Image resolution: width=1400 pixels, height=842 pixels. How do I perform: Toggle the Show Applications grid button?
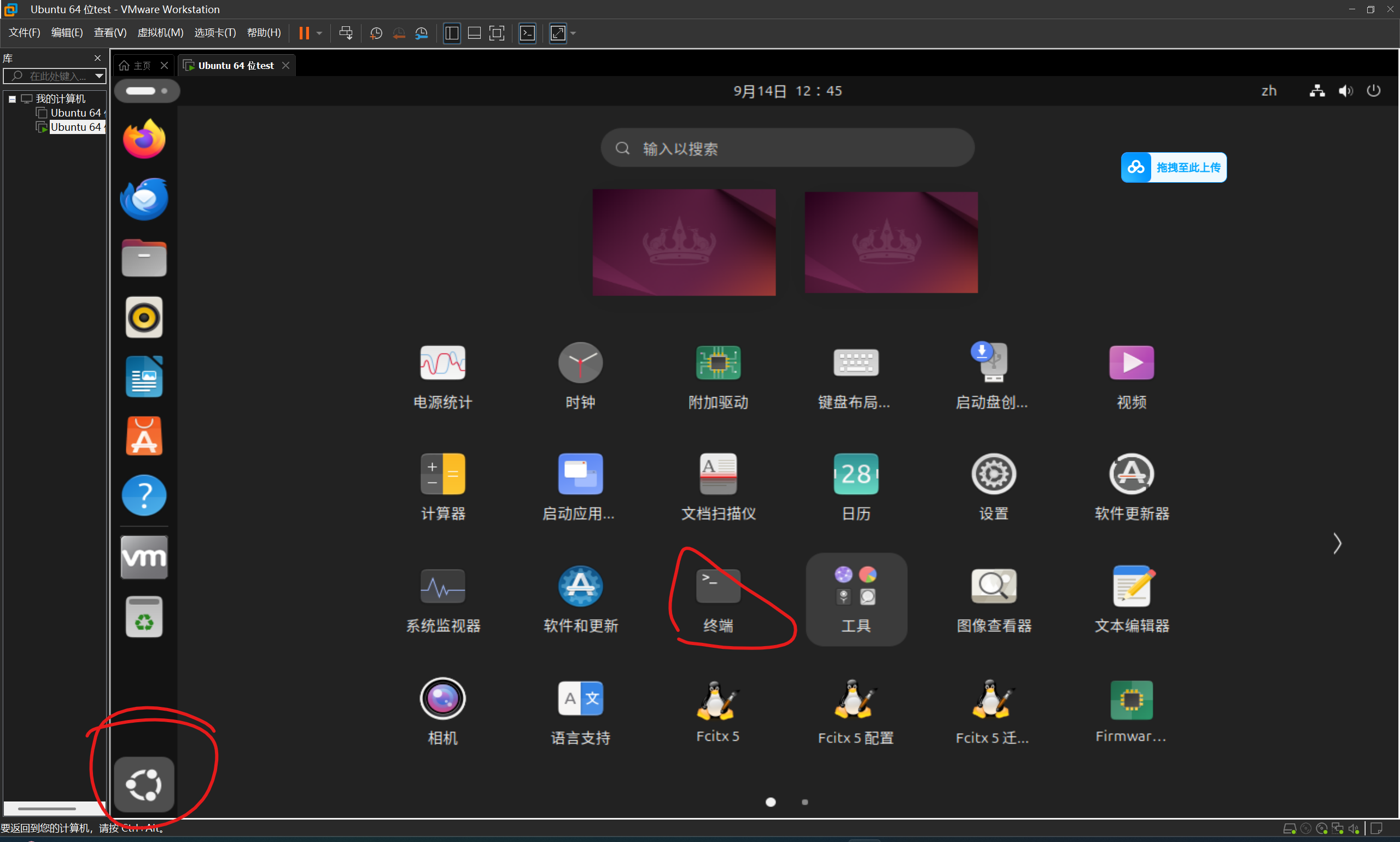click(x=144, y=785)
